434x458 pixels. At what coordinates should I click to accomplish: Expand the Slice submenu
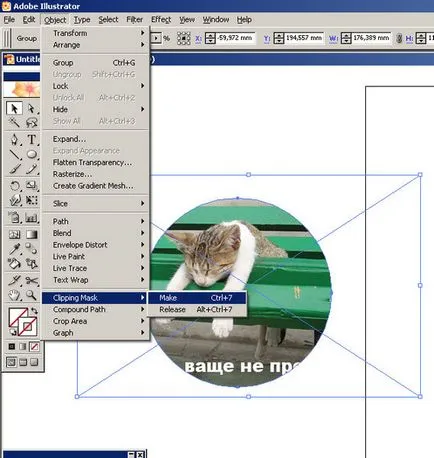[96, 203]
